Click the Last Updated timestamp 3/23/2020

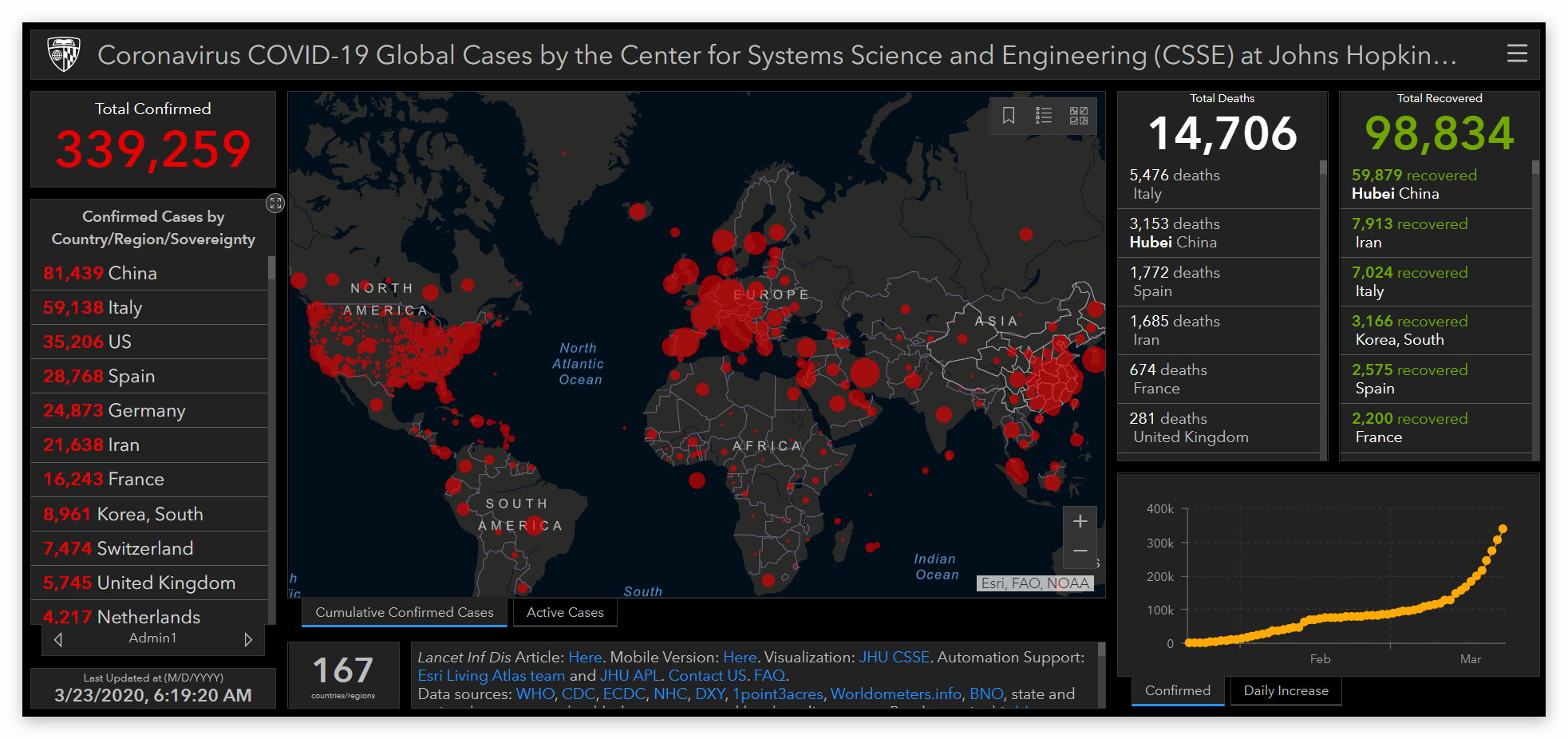point(153,695)
